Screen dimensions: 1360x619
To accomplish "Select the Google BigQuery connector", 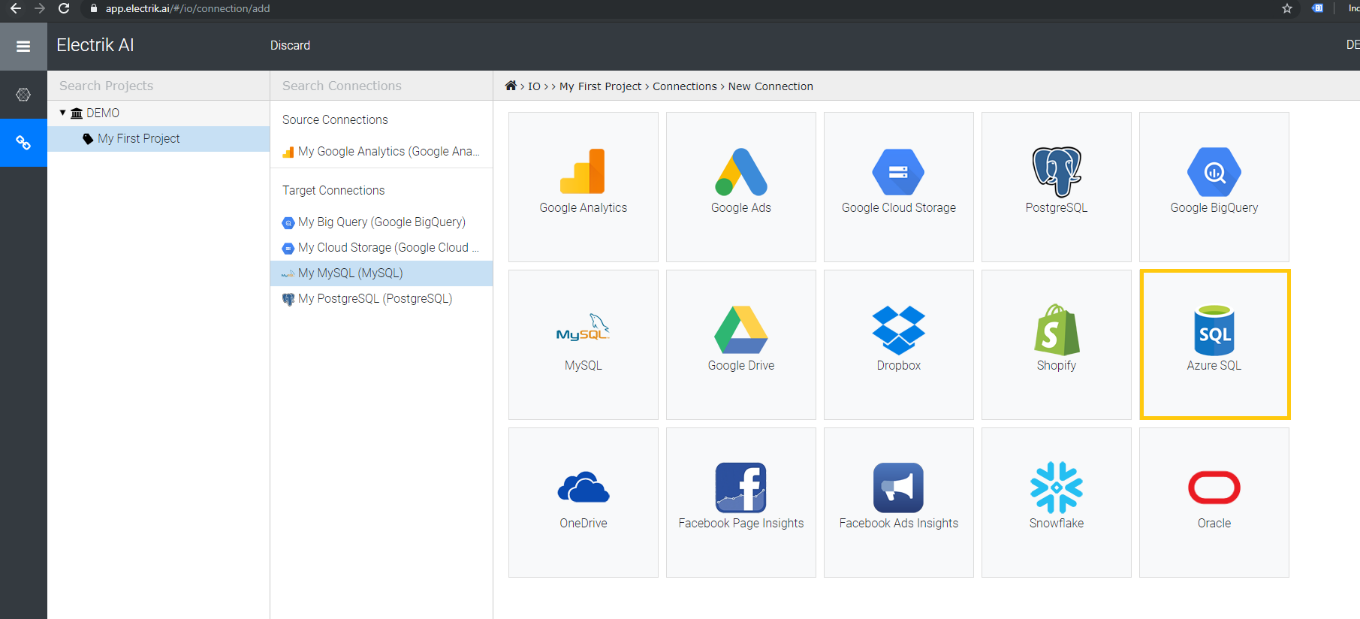I will [1214, 186].
